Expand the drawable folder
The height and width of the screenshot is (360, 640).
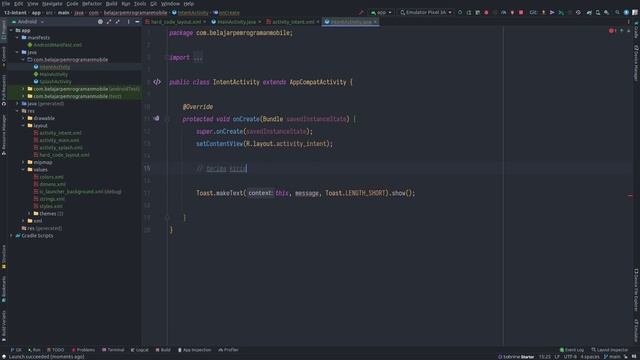(x=23, y=118)
